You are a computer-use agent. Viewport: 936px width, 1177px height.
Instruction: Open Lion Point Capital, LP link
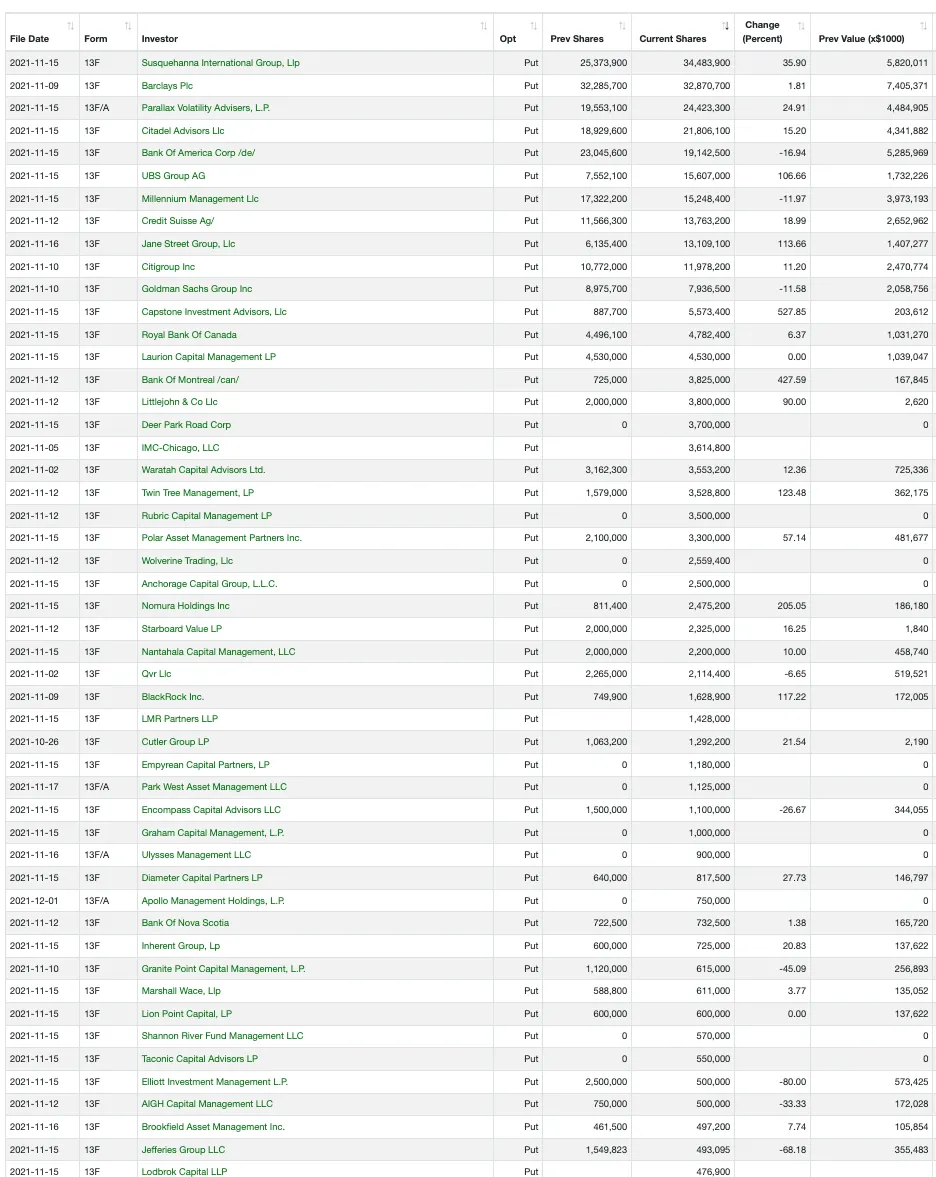pos(187,1014)
